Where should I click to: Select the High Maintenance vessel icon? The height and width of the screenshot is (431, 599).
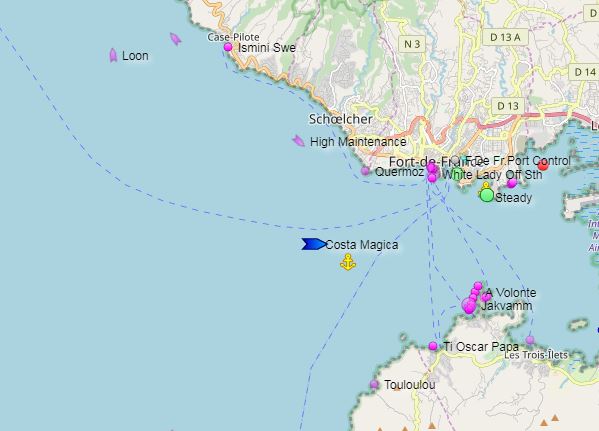click(x=299, y=141)
